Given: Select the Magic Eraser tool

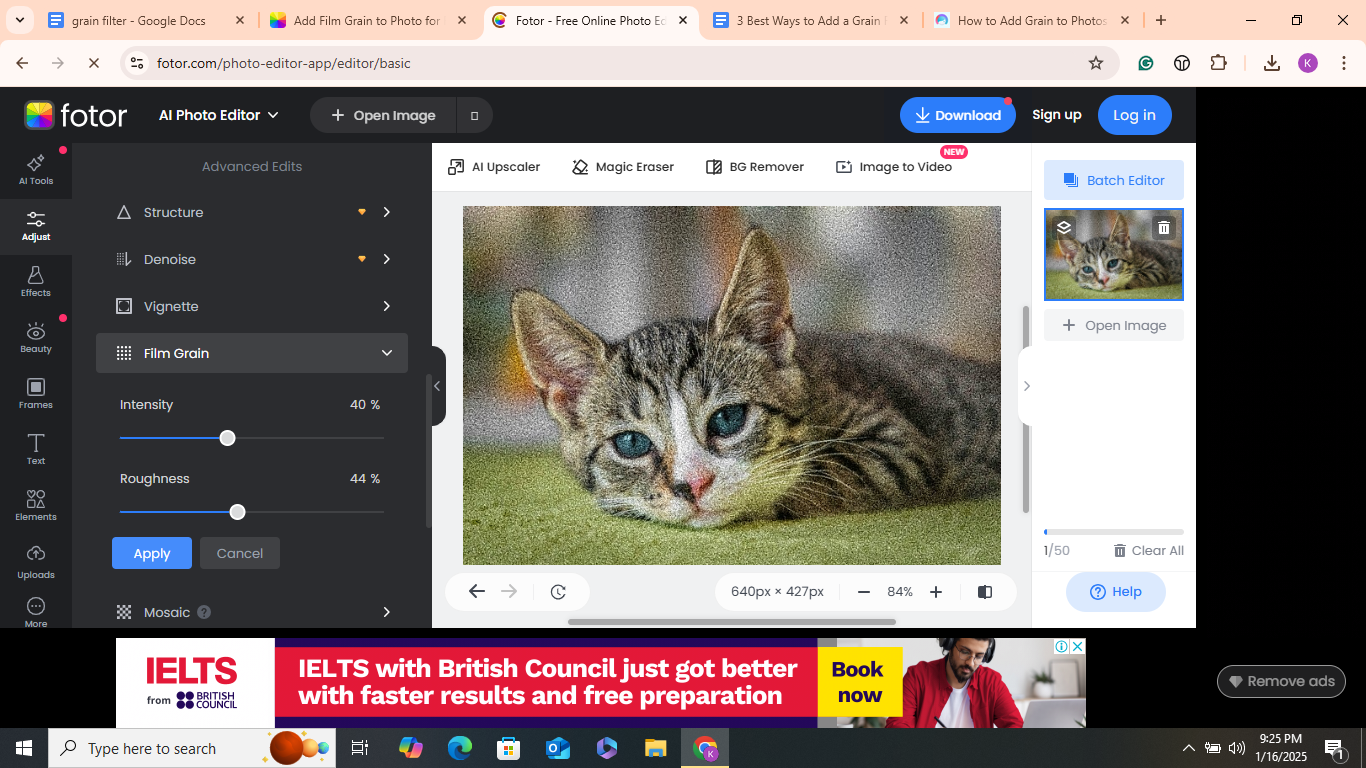Looking at the screenshot, I should click(622, 166).
